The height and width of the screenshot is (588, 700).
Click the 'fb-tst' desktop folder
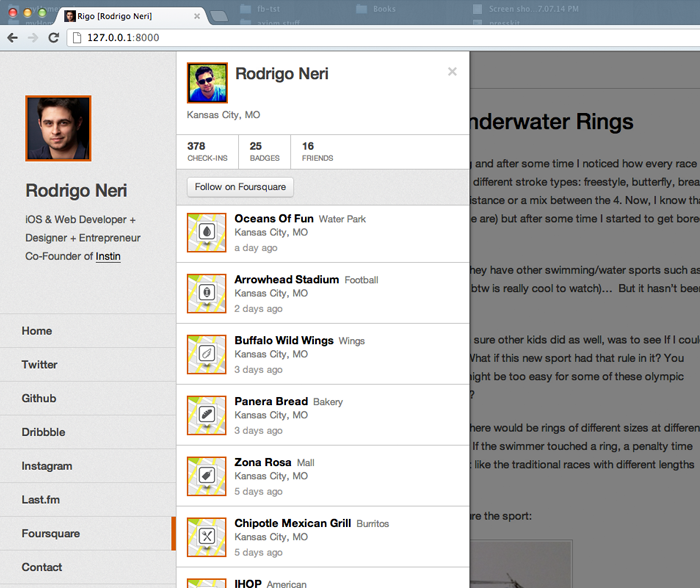(260, 9)
